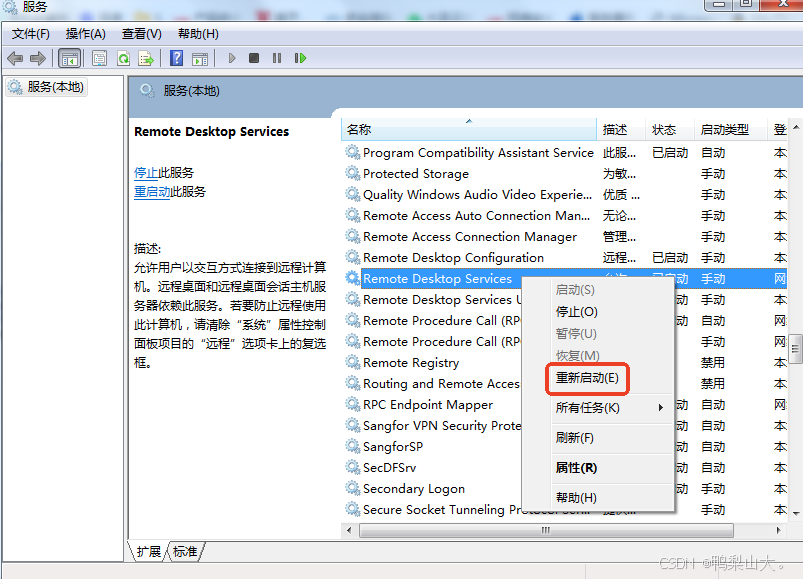The width and height of the screenshot is (803, 579).
Task: Click vertical scrollbar down arrow
Action: [796, 513]
